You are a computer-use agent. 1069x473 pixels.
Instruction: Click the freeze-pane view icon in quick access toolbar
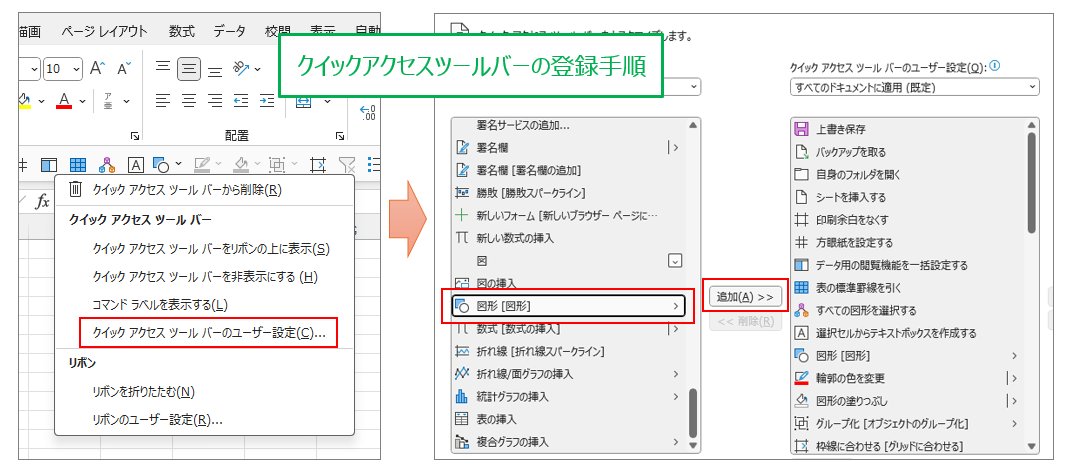pos(48,165)
